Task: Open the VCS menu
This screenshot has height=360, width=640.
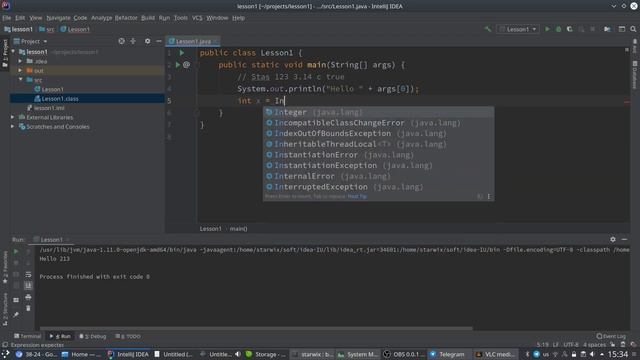Action: coord(197,18)
